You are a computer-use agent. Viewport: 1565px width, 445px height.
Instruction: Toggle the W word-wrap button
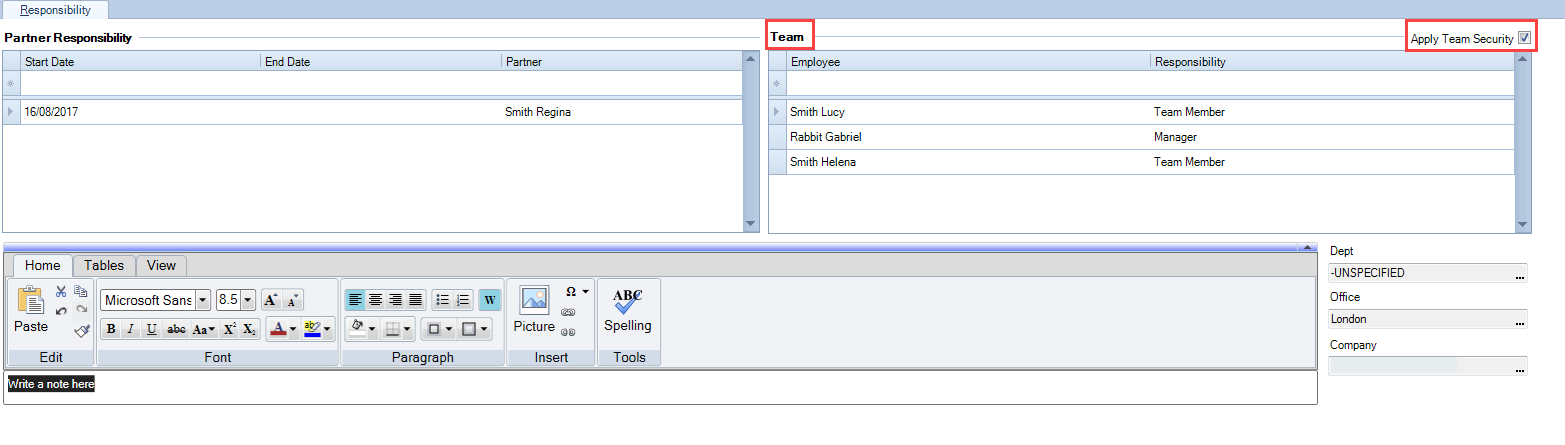click(489, 300)
